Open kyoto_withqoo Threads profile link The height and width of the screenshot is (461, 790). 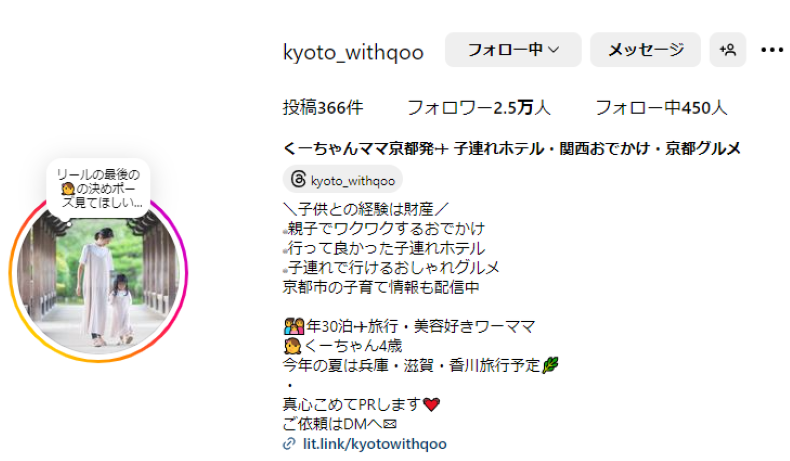(x=343, y=179)
